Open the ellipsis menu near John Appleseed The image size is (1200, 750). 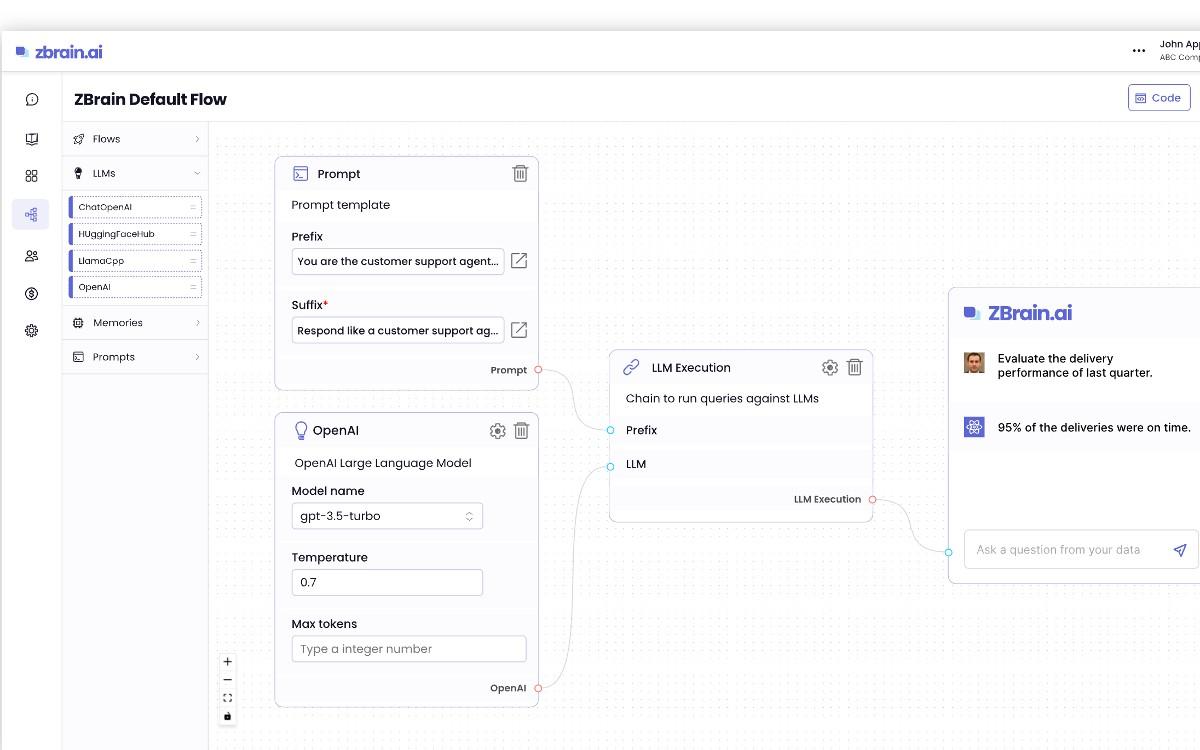click(x=1138, y=50)
